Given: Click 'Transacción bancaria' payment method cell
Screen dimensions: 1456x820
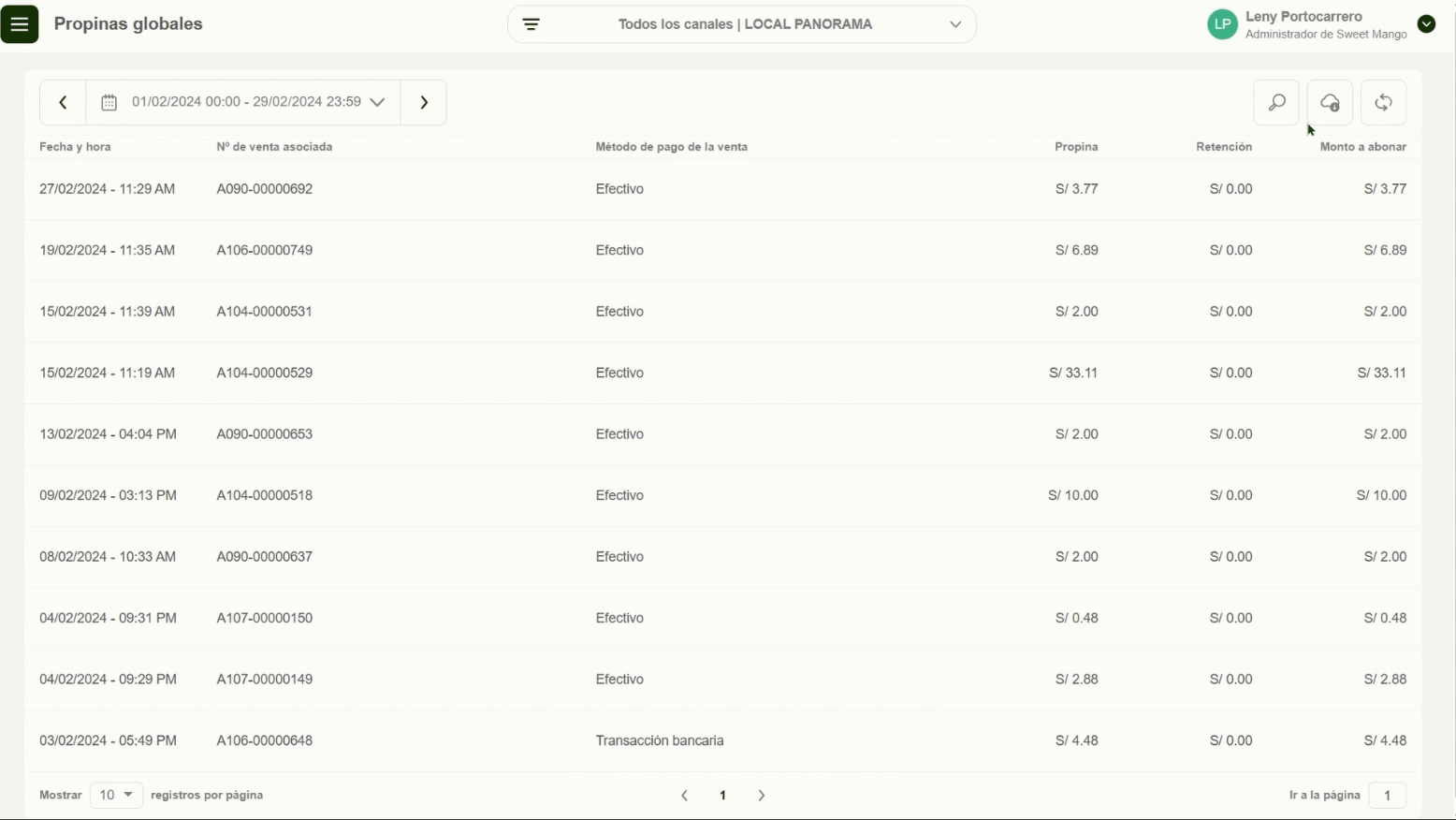Looking at the screenshot, I should coord(660,740).
